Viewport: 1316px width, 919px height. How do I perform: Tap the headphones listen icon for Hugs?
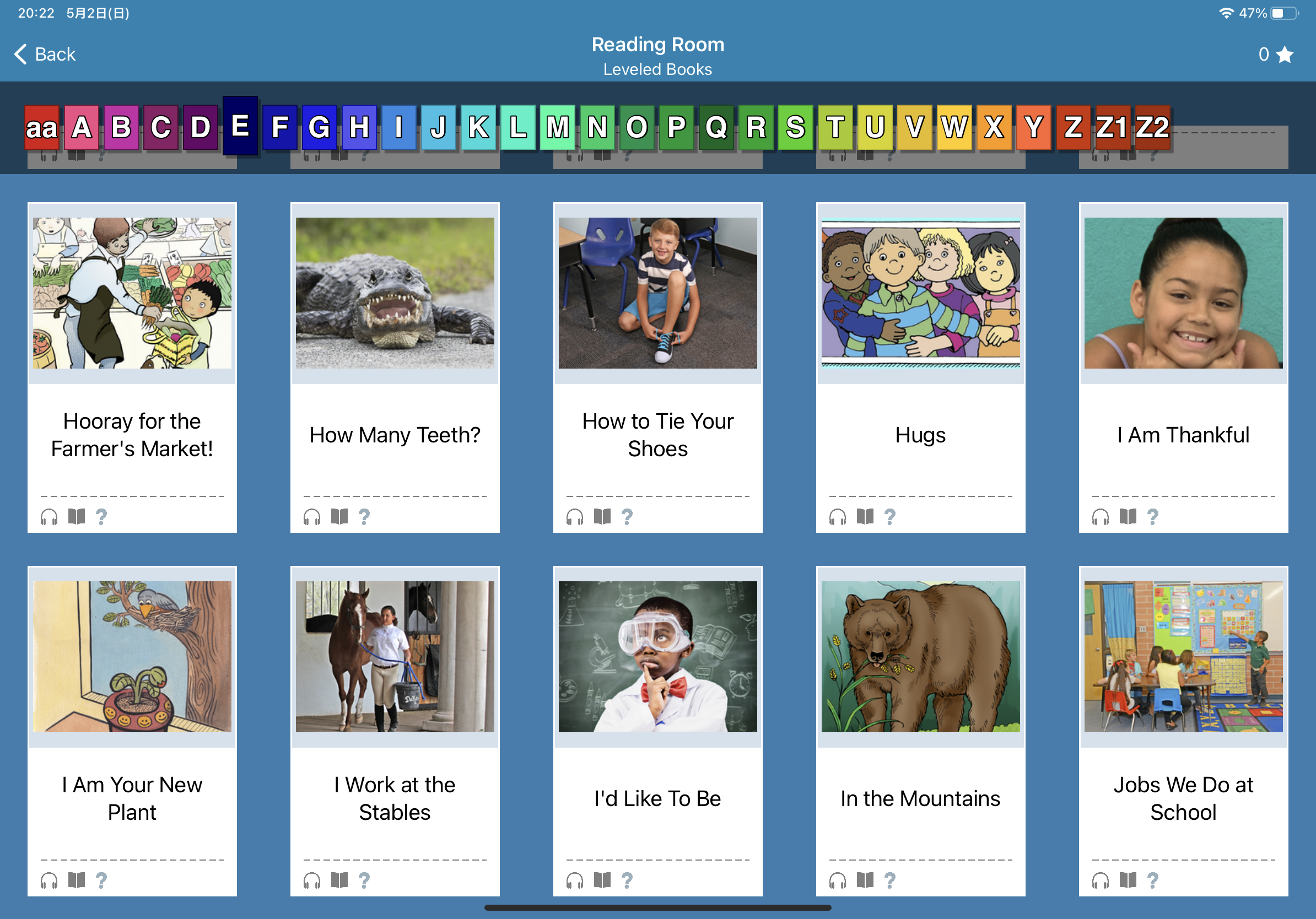point(838,517)
